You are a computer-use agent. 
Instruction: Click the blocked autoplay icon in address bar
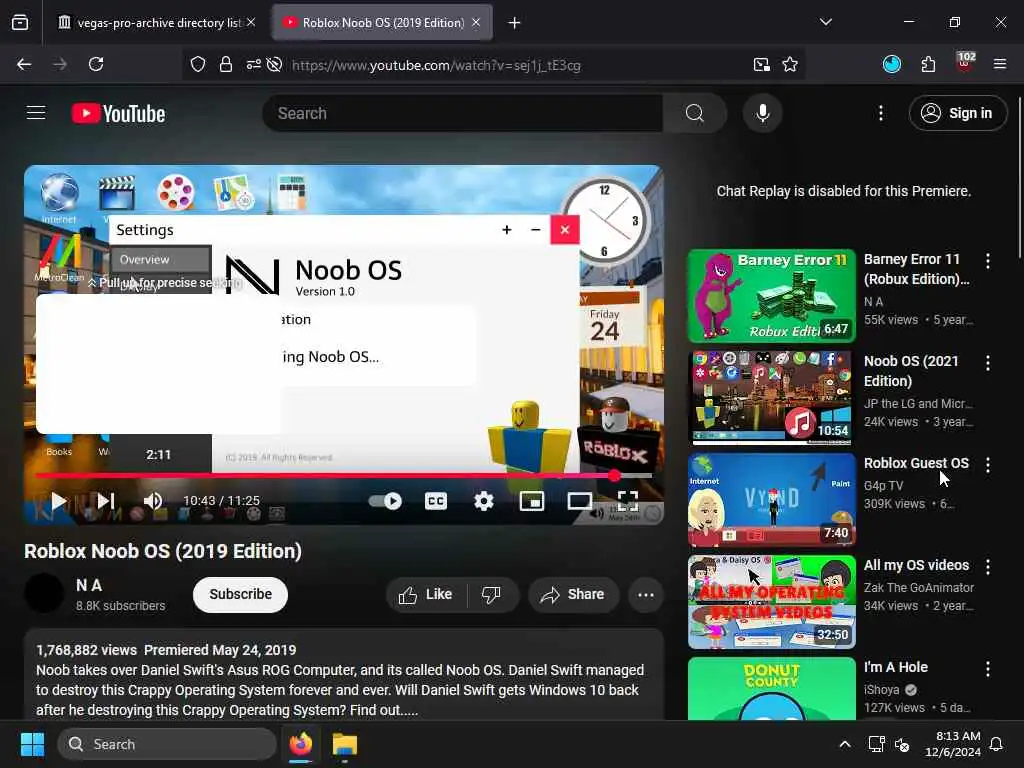click(275, 64)
